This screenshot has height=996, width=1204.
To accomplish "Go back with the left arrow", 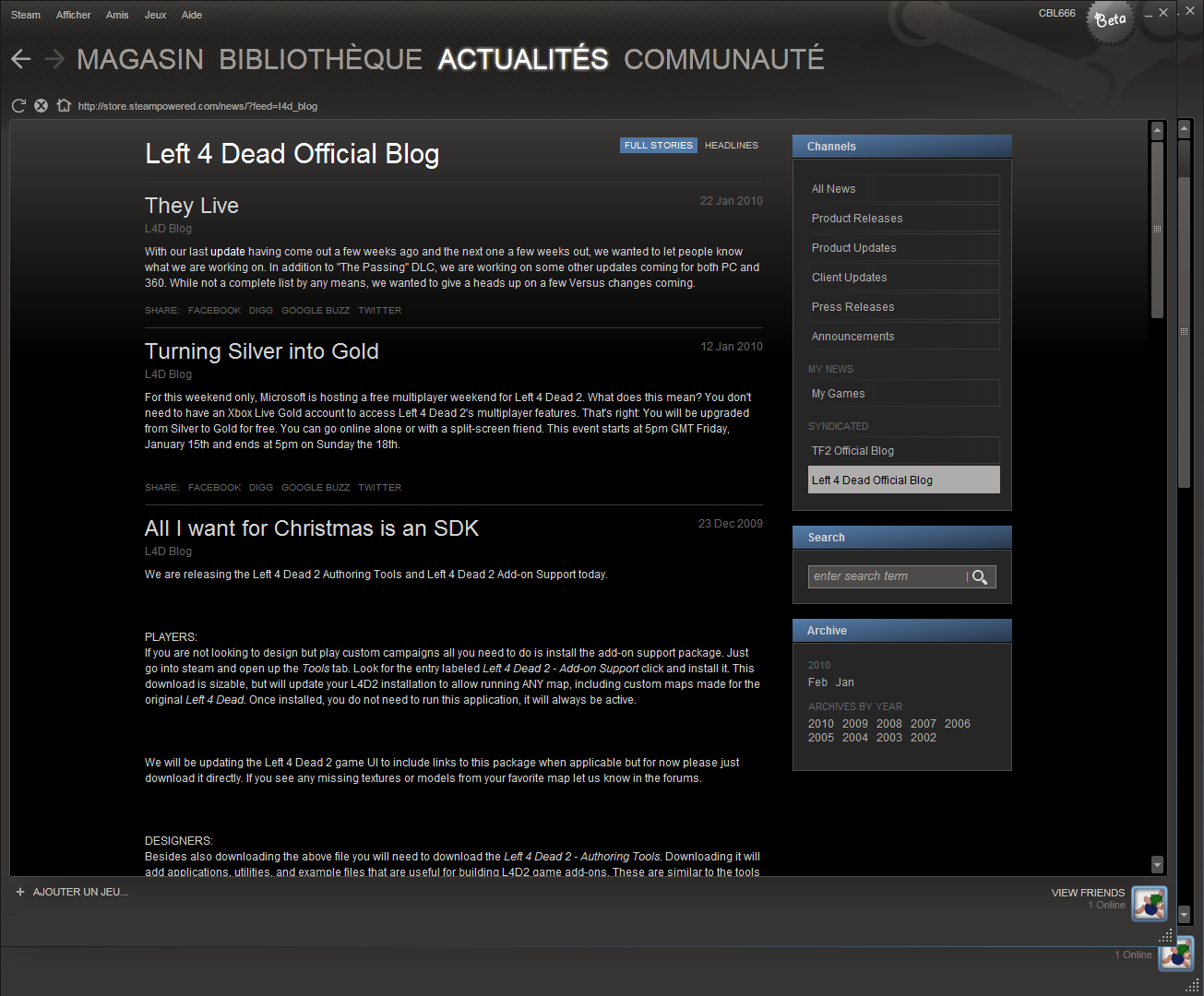I will tap(21, 59).
